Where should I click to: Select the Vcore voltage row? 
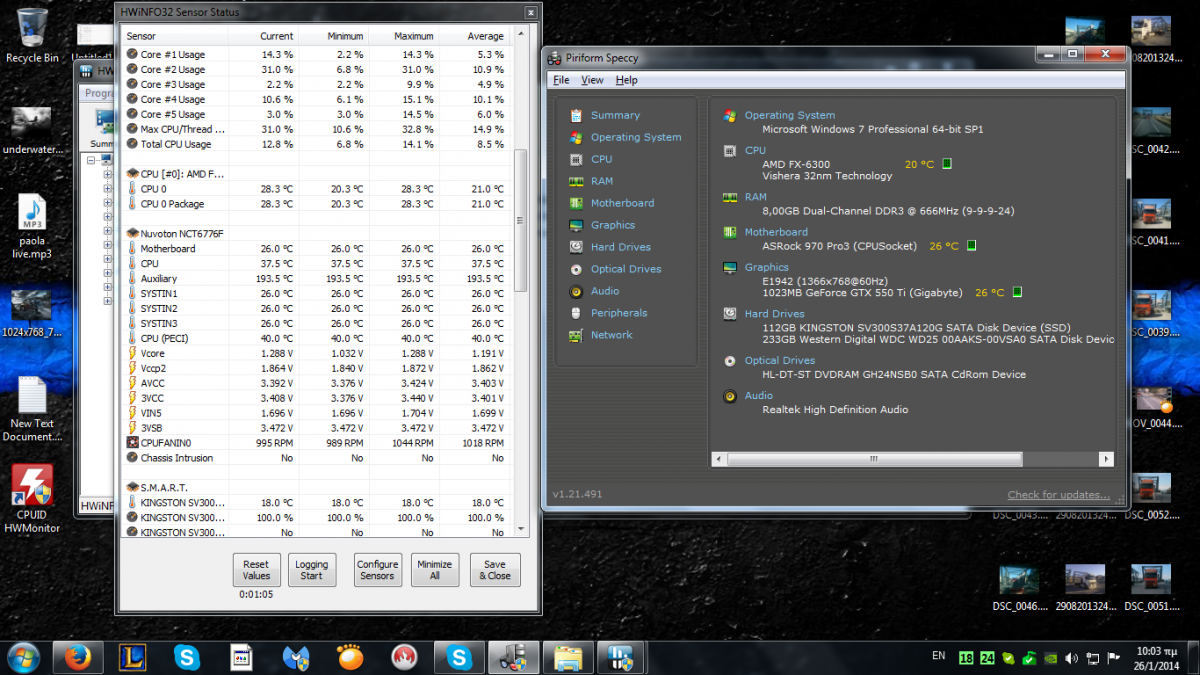pyautogui.click(x=317, y=353)
